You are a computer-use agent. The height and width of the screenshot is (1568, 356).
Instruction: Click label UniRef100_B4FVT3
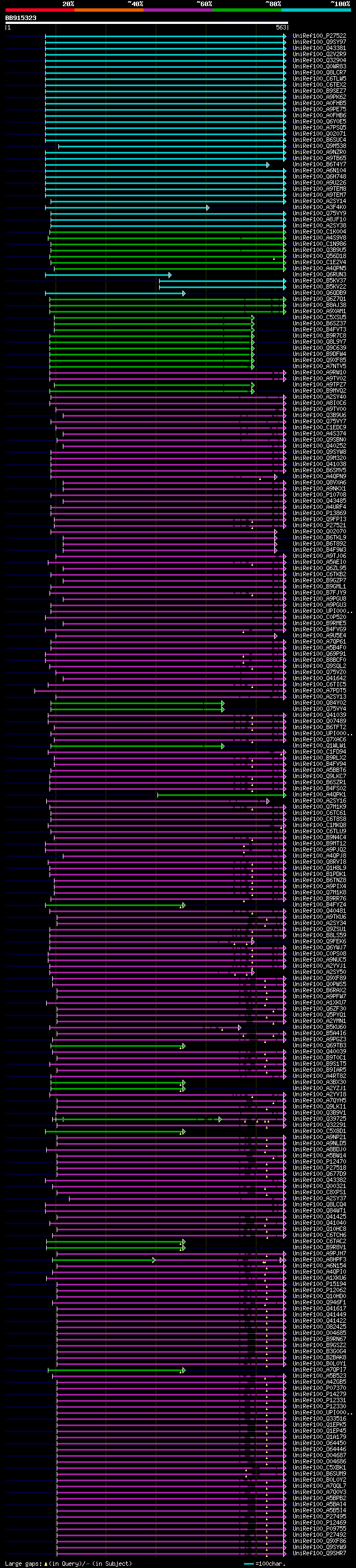319,329
